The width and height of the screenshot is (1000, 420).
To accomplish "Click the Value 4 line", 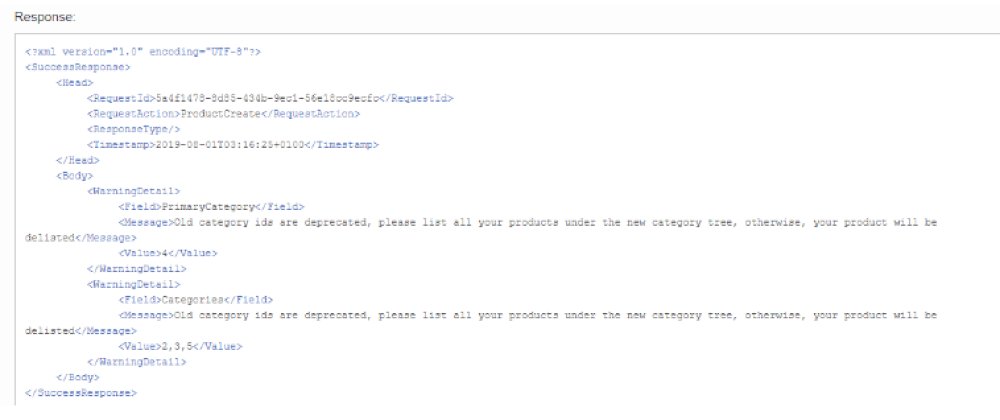I will pyautogui.click(x=168, y=253).
